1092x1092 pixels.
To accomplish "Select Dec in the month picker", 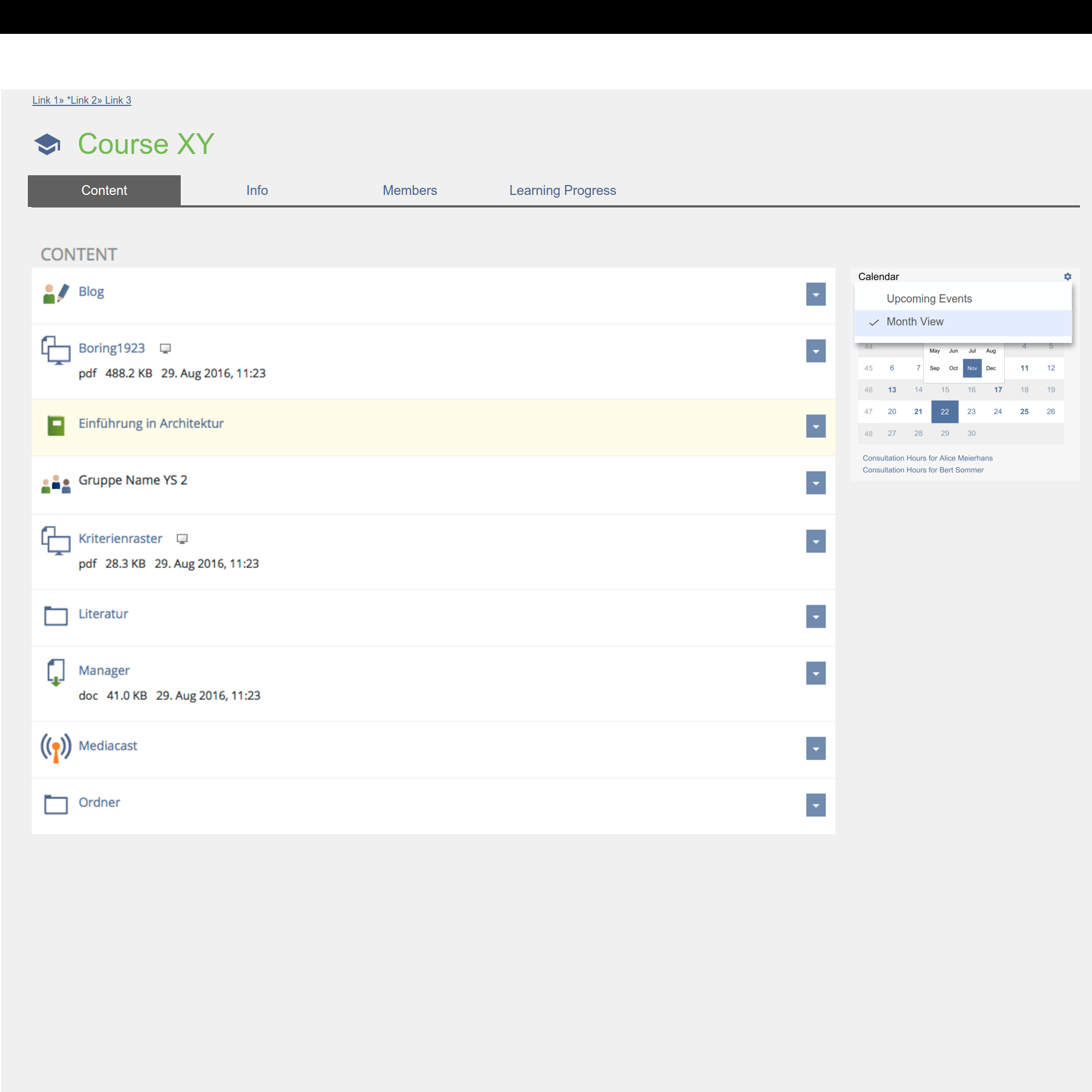I will [x=991, y=368].
